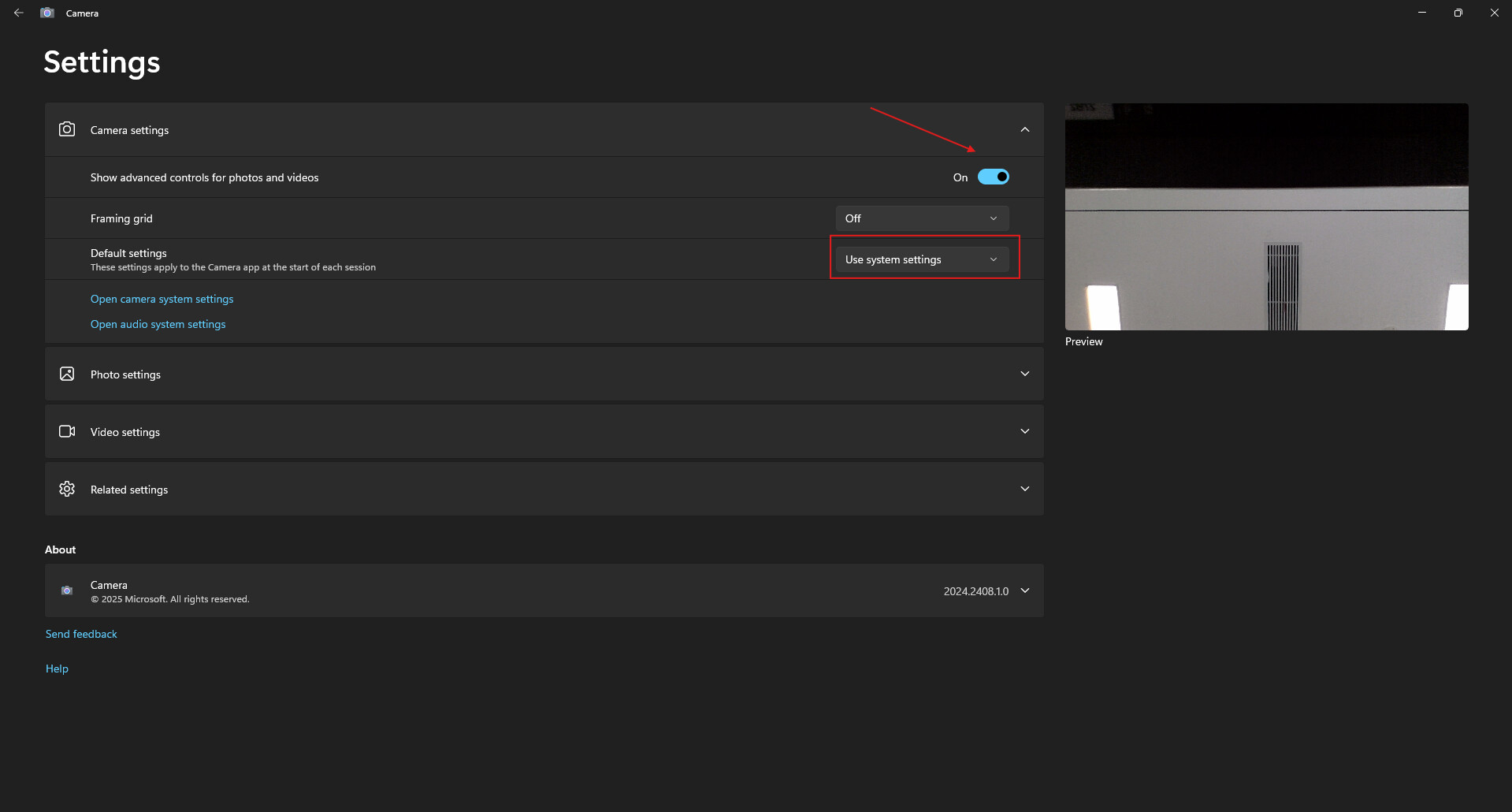This screenshot has height=812, width=1512.
Task: Click the back arrow in title bar
Action: click(19, 13)
